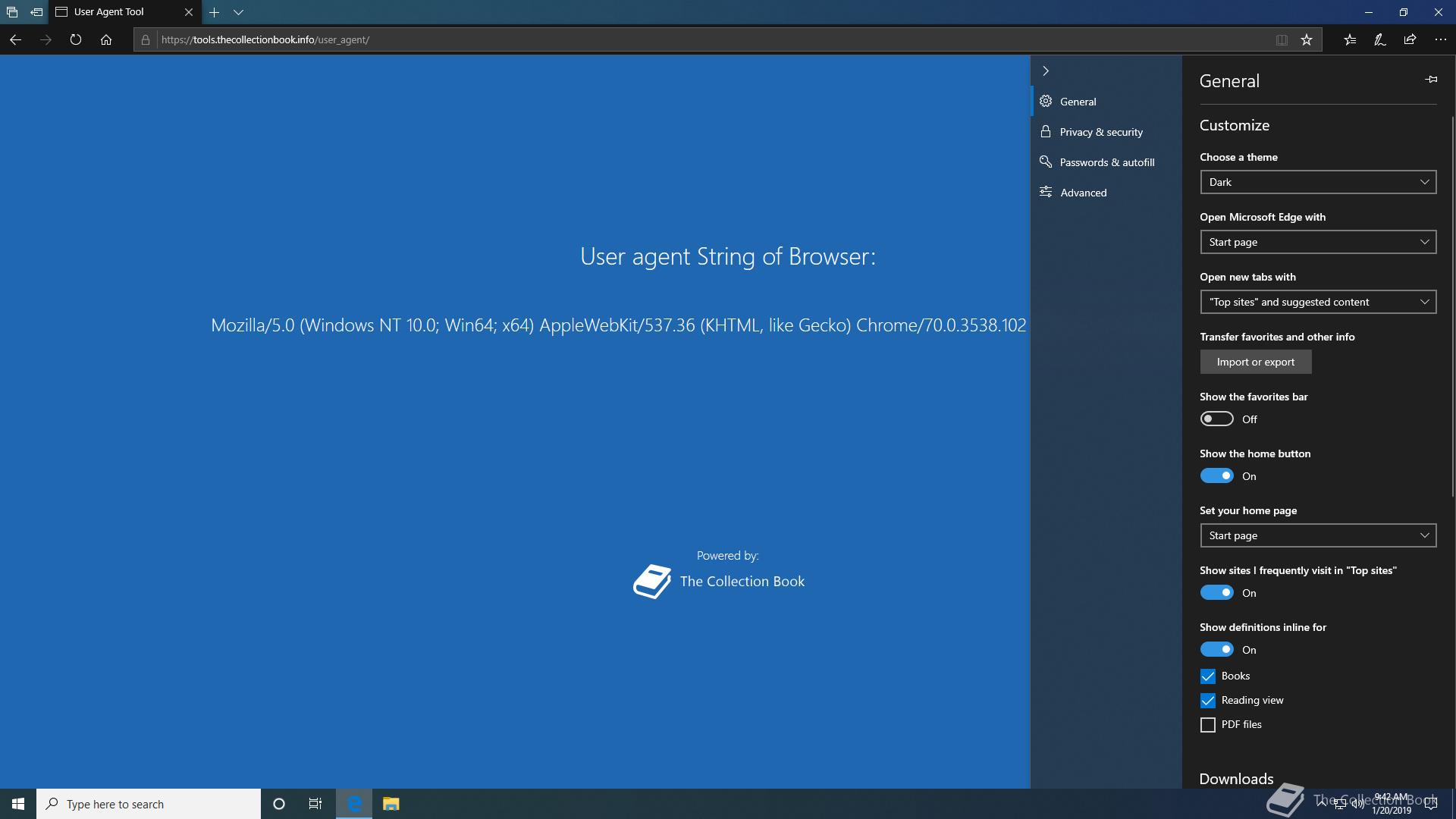Expand Choose a theme dropdown

1318,182
